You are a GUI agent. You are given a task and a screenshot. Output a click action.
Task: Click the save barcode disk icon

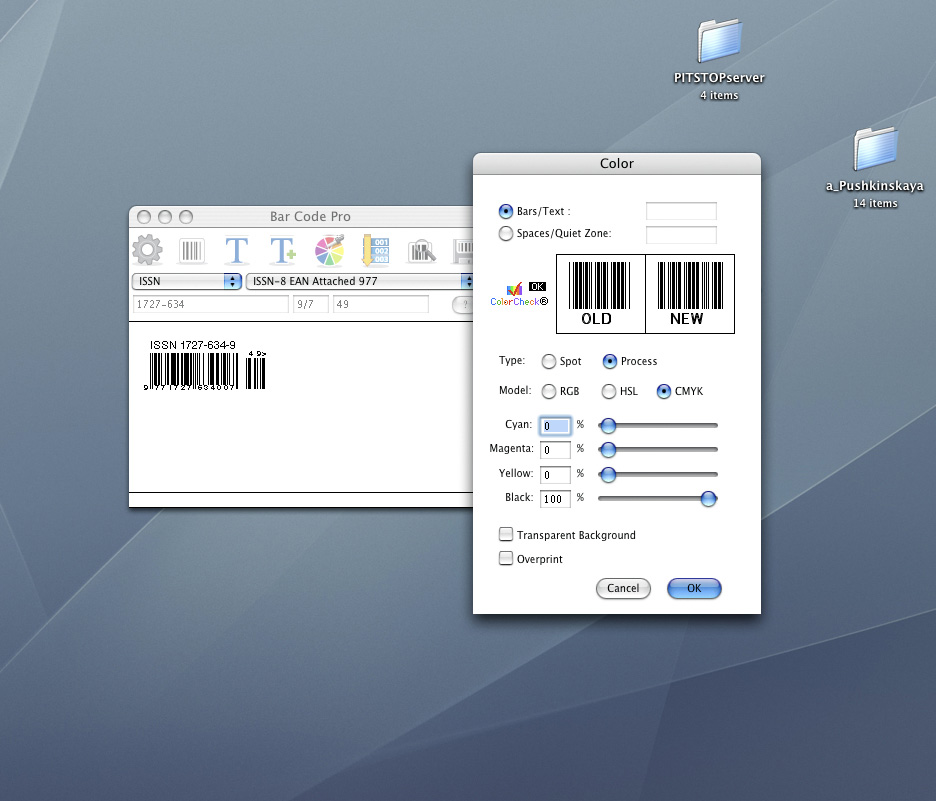[463, 251]
